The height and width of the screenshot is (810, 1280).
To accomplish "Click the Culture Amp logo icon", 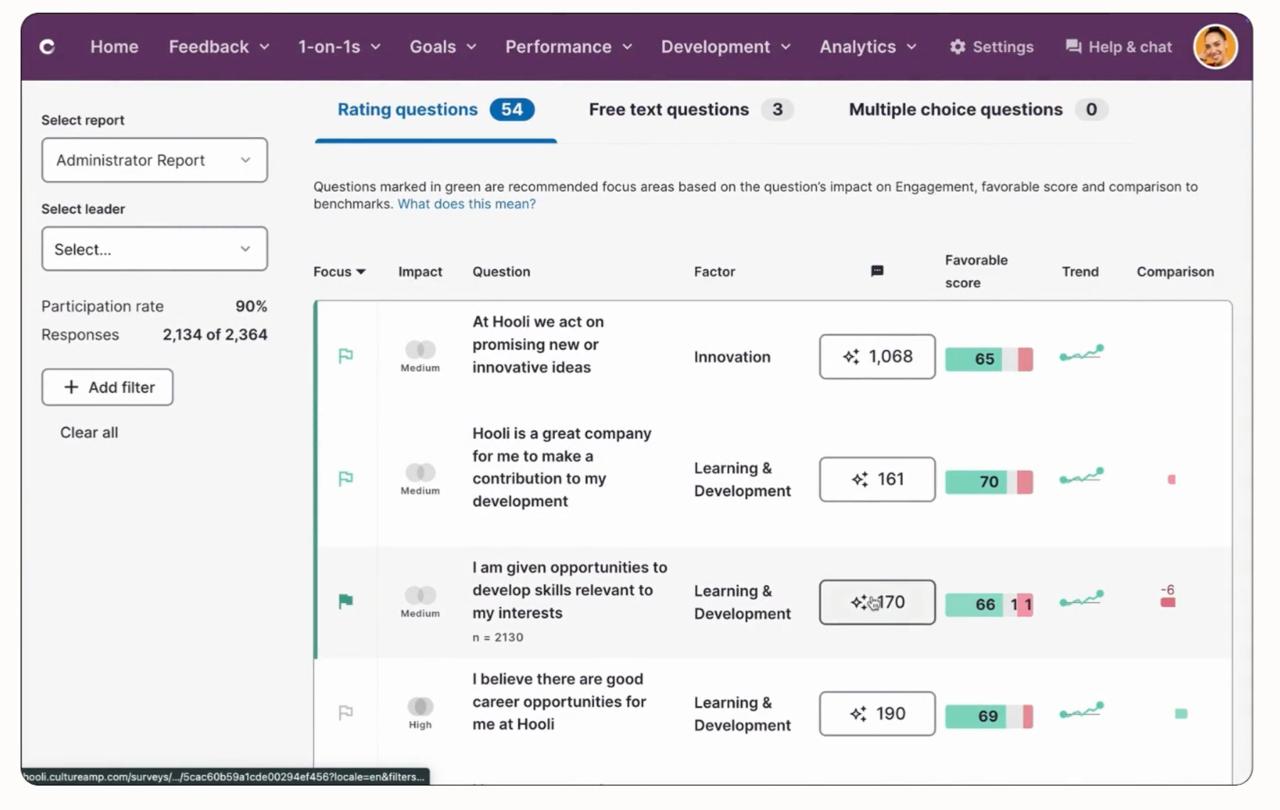I will [x=47, y=46].
